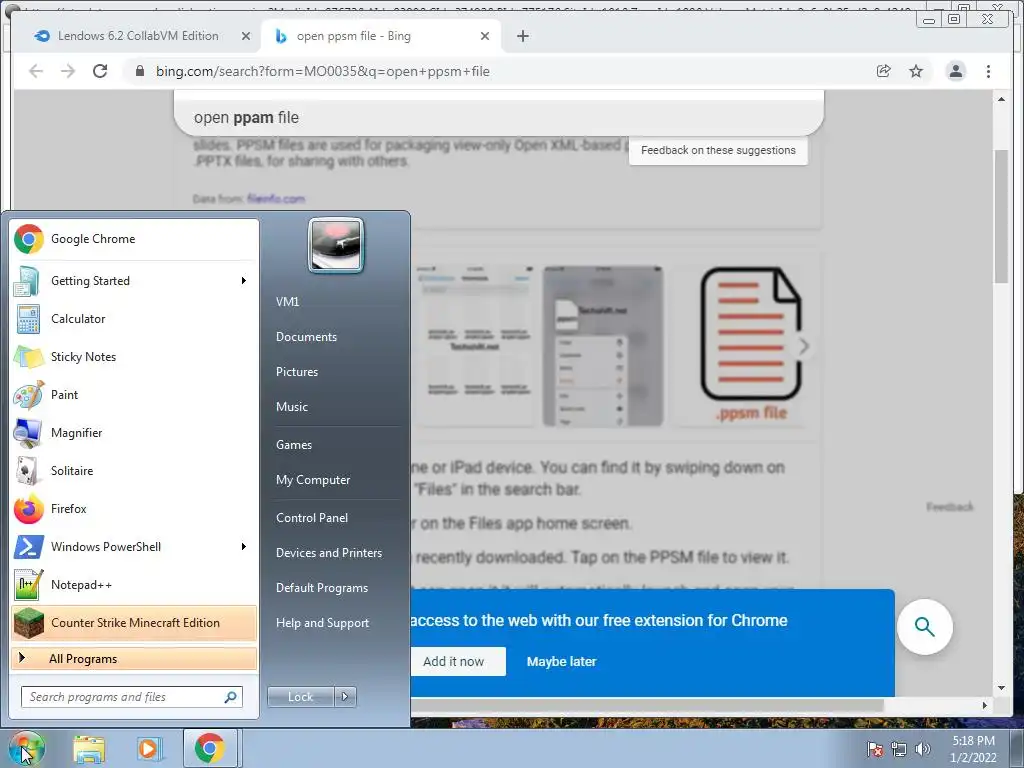Screen dimensions: 1024x768
Task: Open Windows Media Player from the taskbar
Action: pyautogui.click(x=149, y=748)
